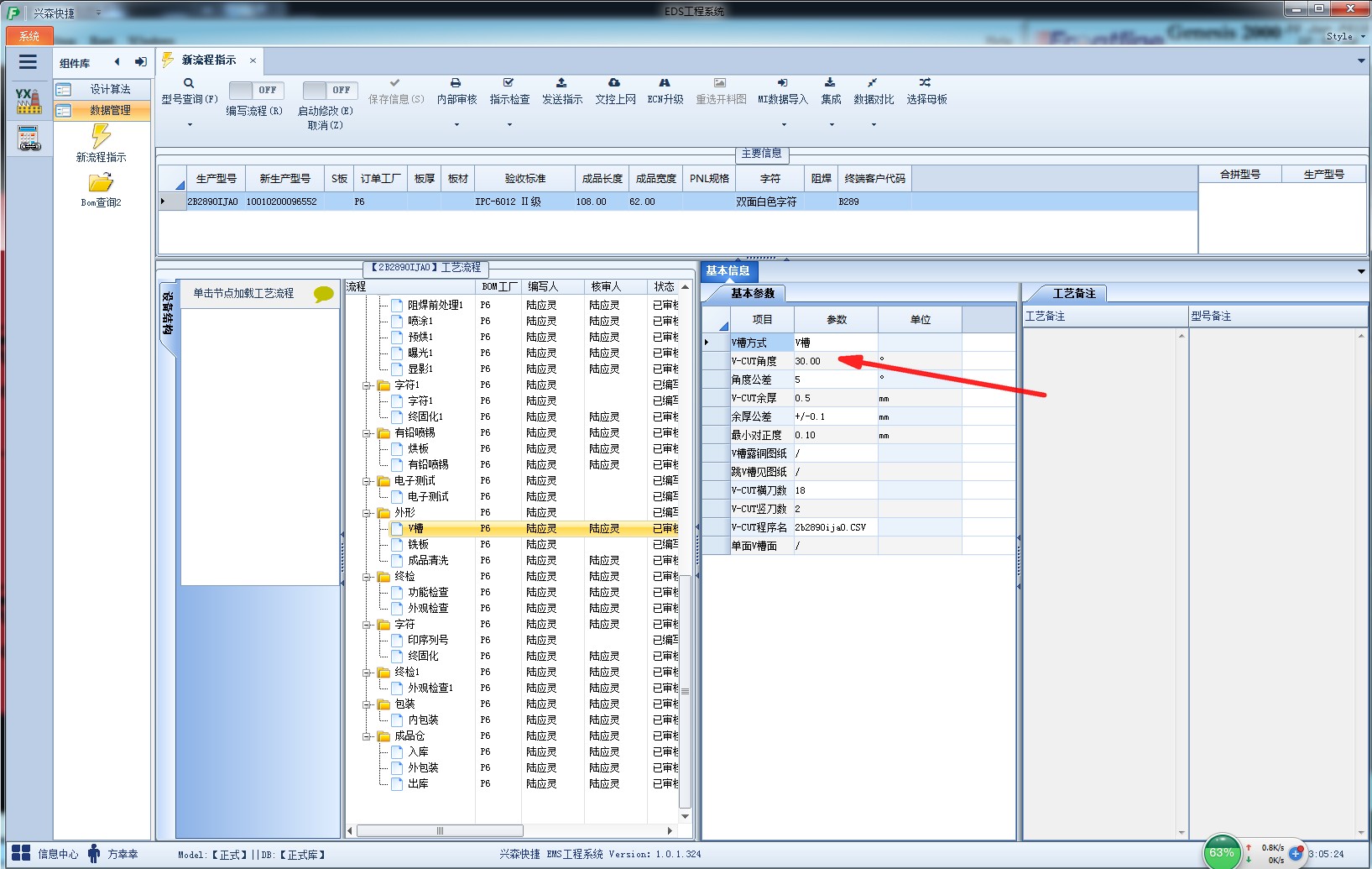Click the calculator link icon in the sidebar
Screen dimensions: 1372x869
pos(29,138)
